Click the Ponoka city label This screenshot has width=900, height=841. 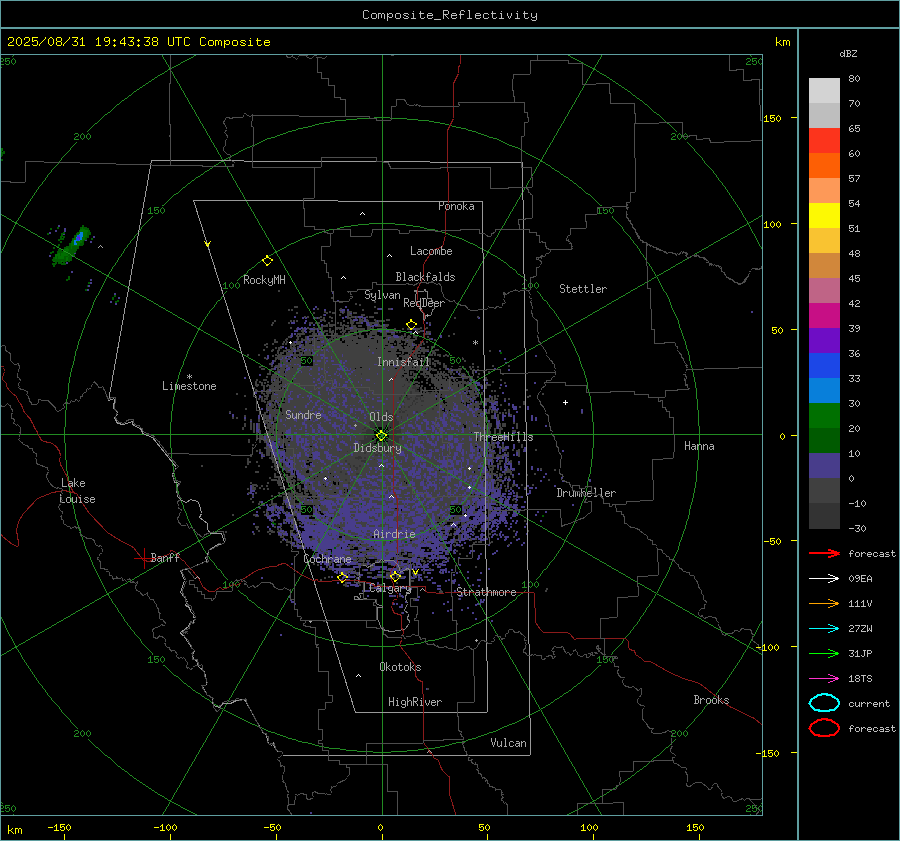pos(456,206)
